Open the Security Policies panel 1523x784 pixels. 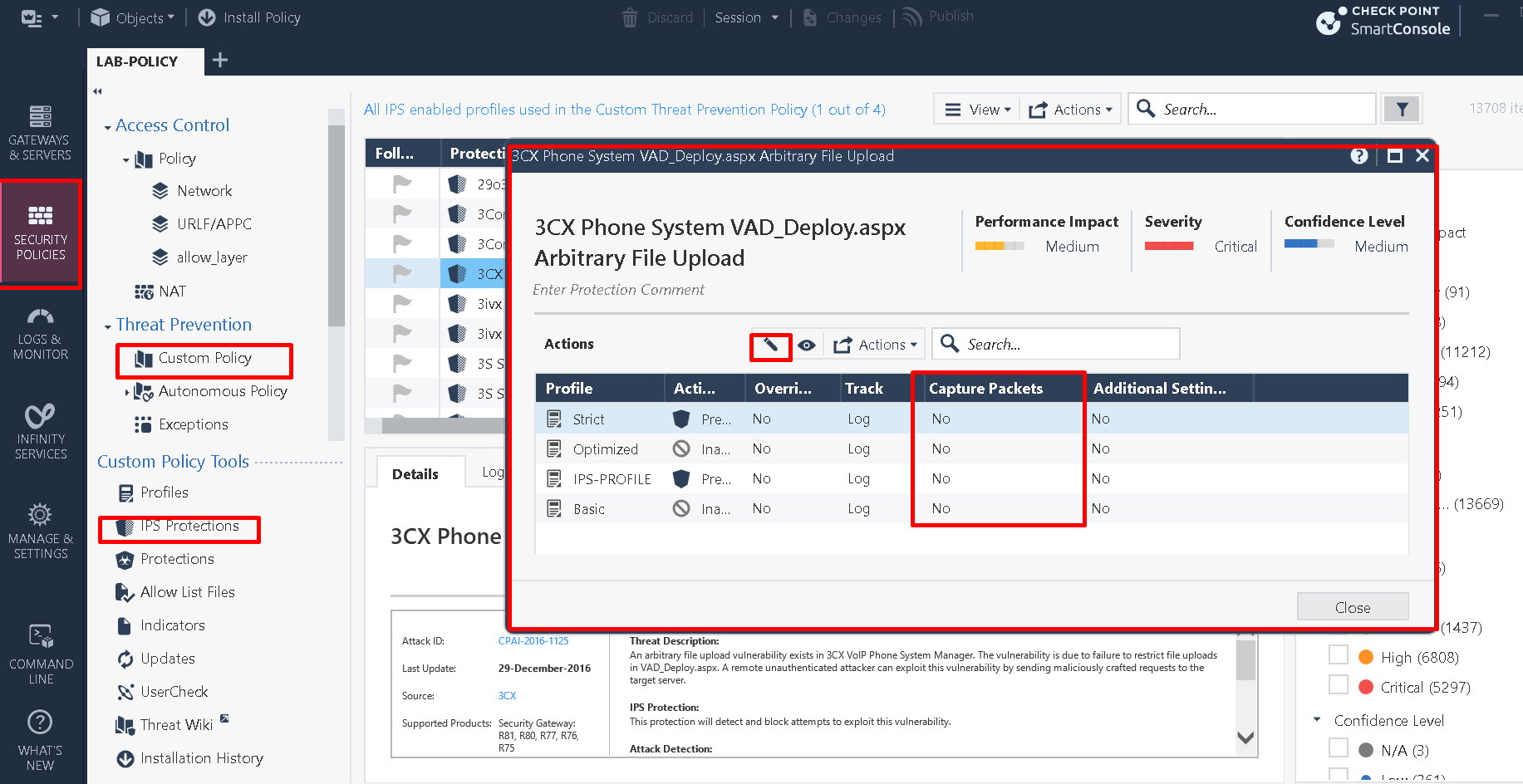click(x=40, y=233)
